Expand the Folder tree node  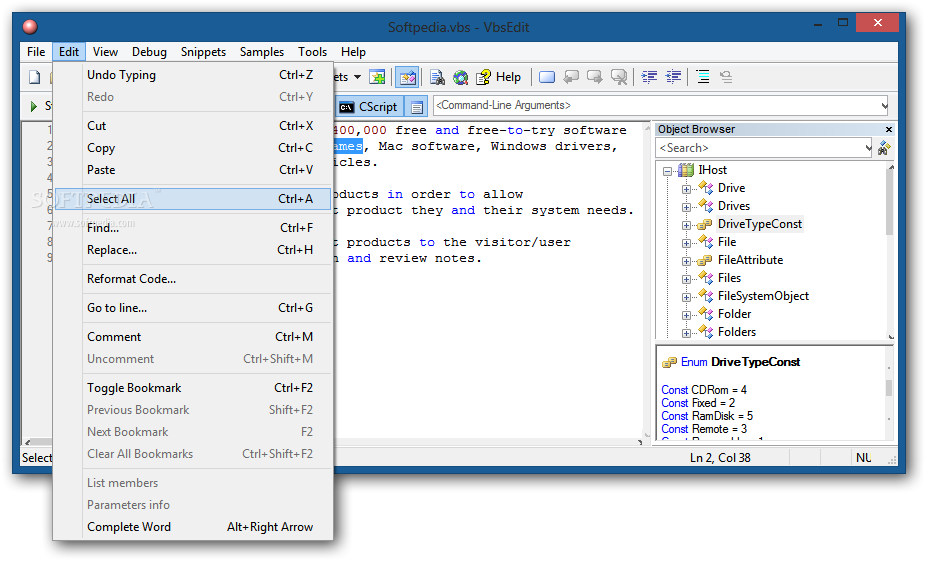point(686,315)
